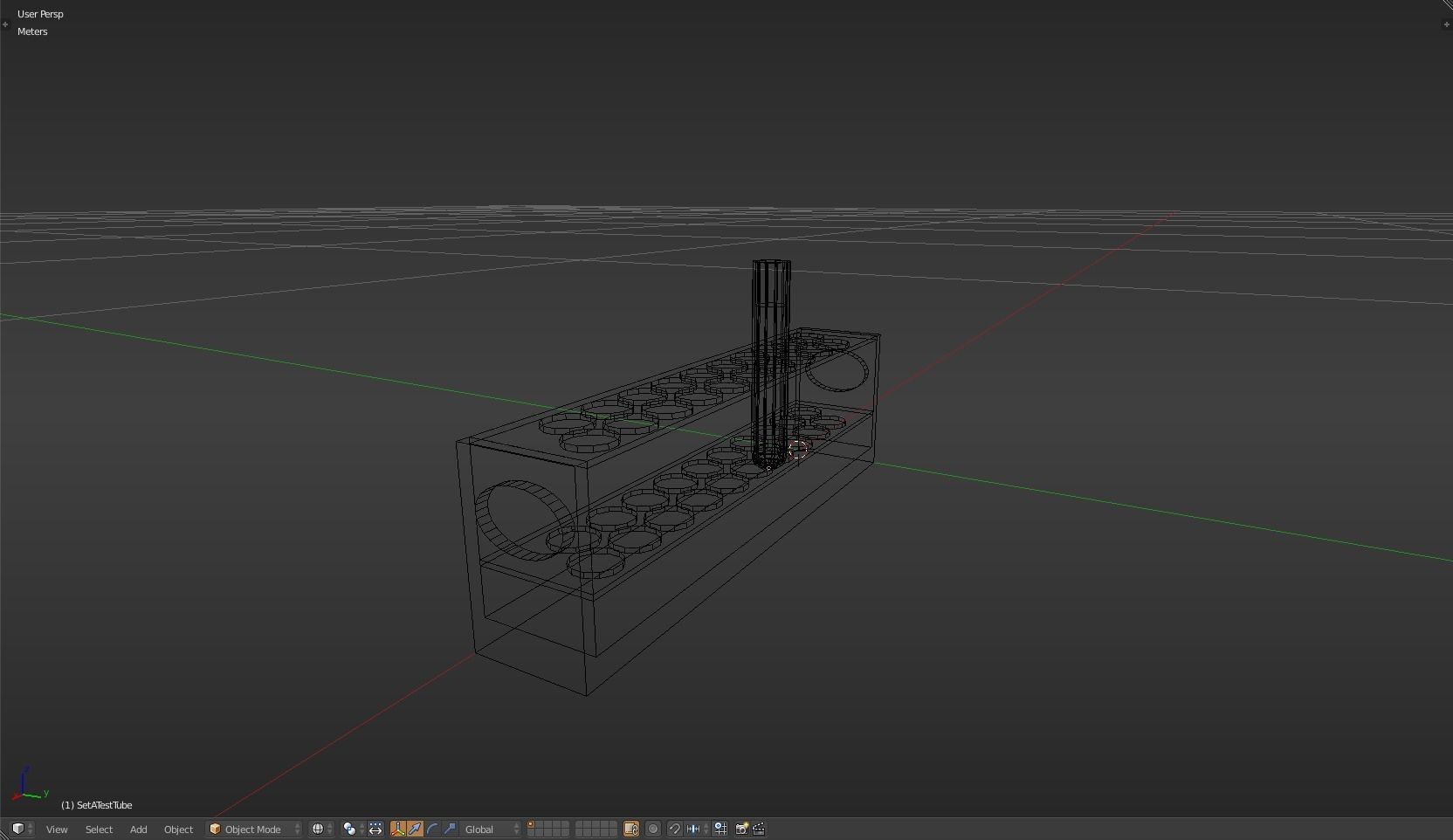The width and height of the screenshot is (1453, 840).
Task: Enable the first layer button with dot
Action: click(x=531, y=824)
